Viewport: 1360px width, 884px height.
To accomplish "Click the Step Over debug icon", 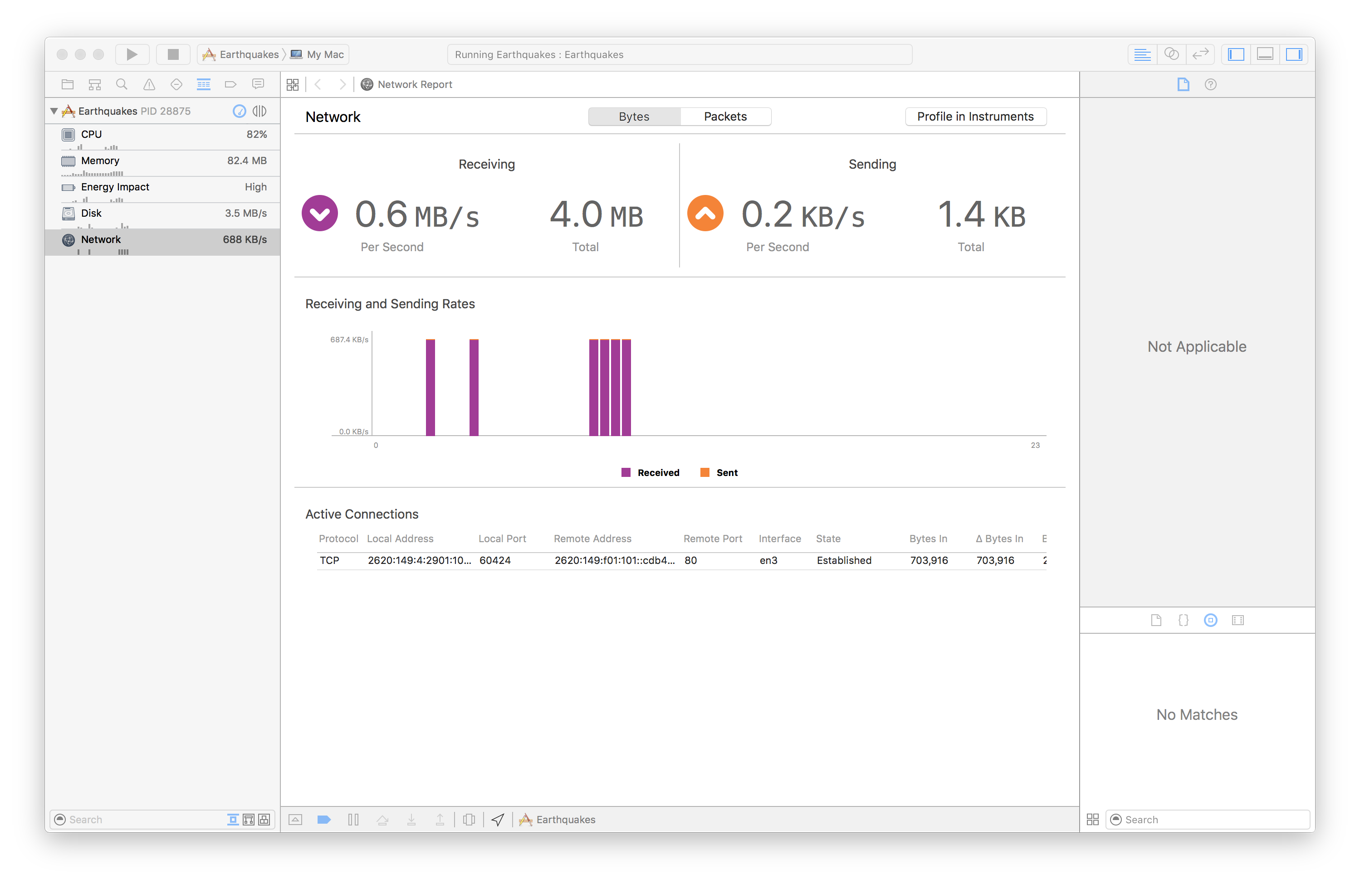I will click(383, 819).
